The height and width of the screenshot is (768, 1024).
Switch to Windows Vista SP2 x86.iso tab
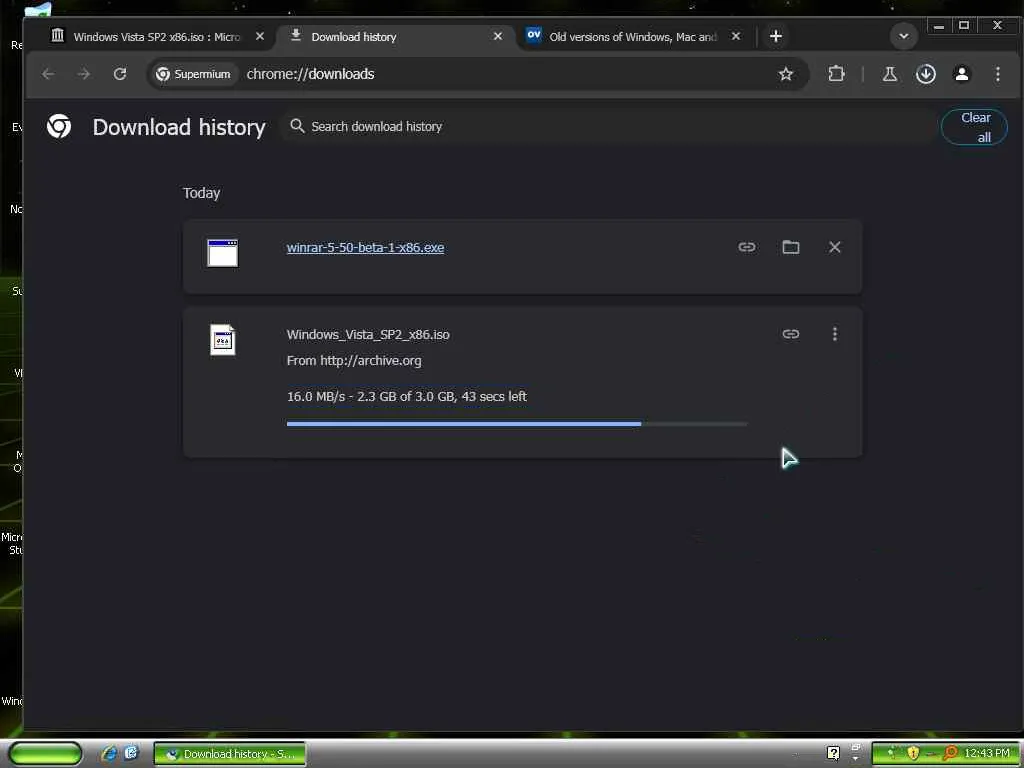[x=156, y=37]
